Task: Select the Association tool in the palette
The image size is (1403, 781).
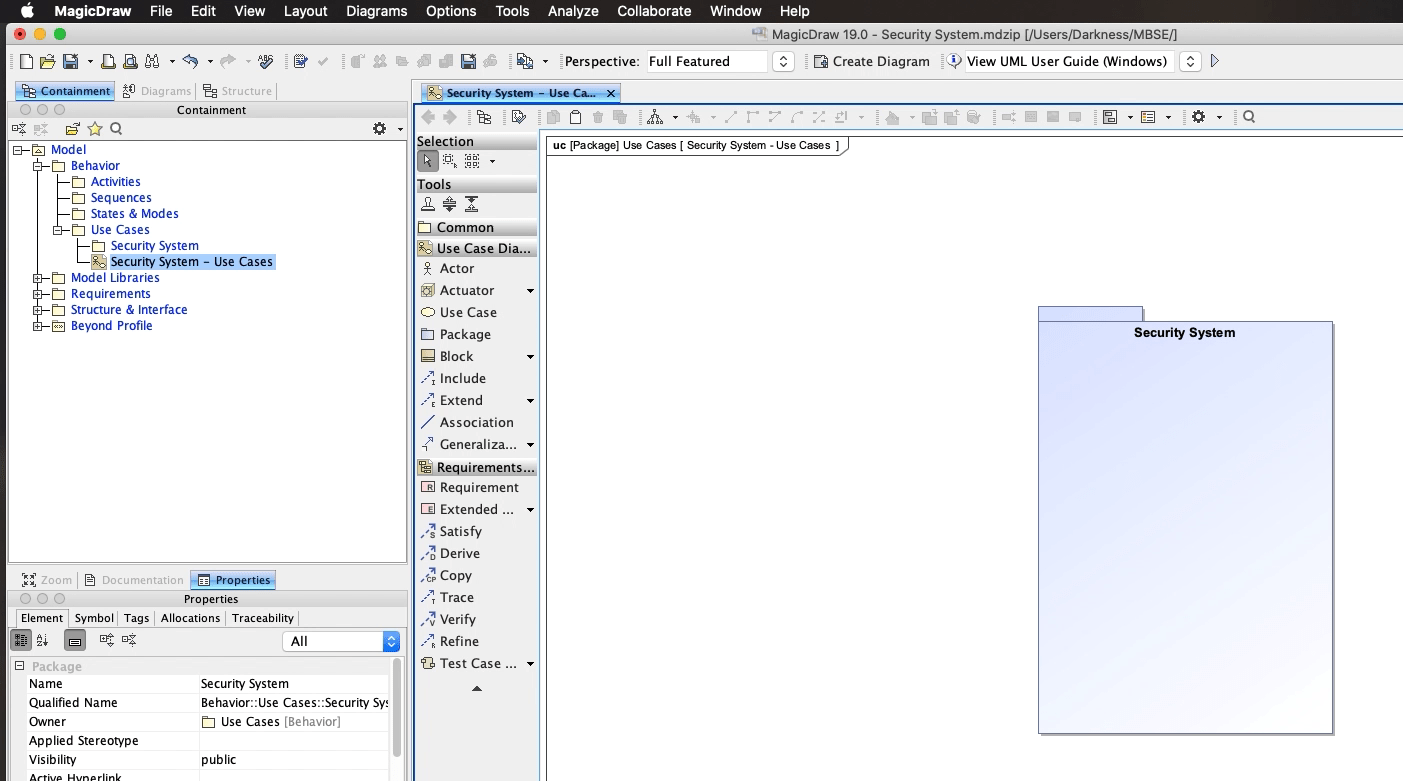Action: pos(476,422)
